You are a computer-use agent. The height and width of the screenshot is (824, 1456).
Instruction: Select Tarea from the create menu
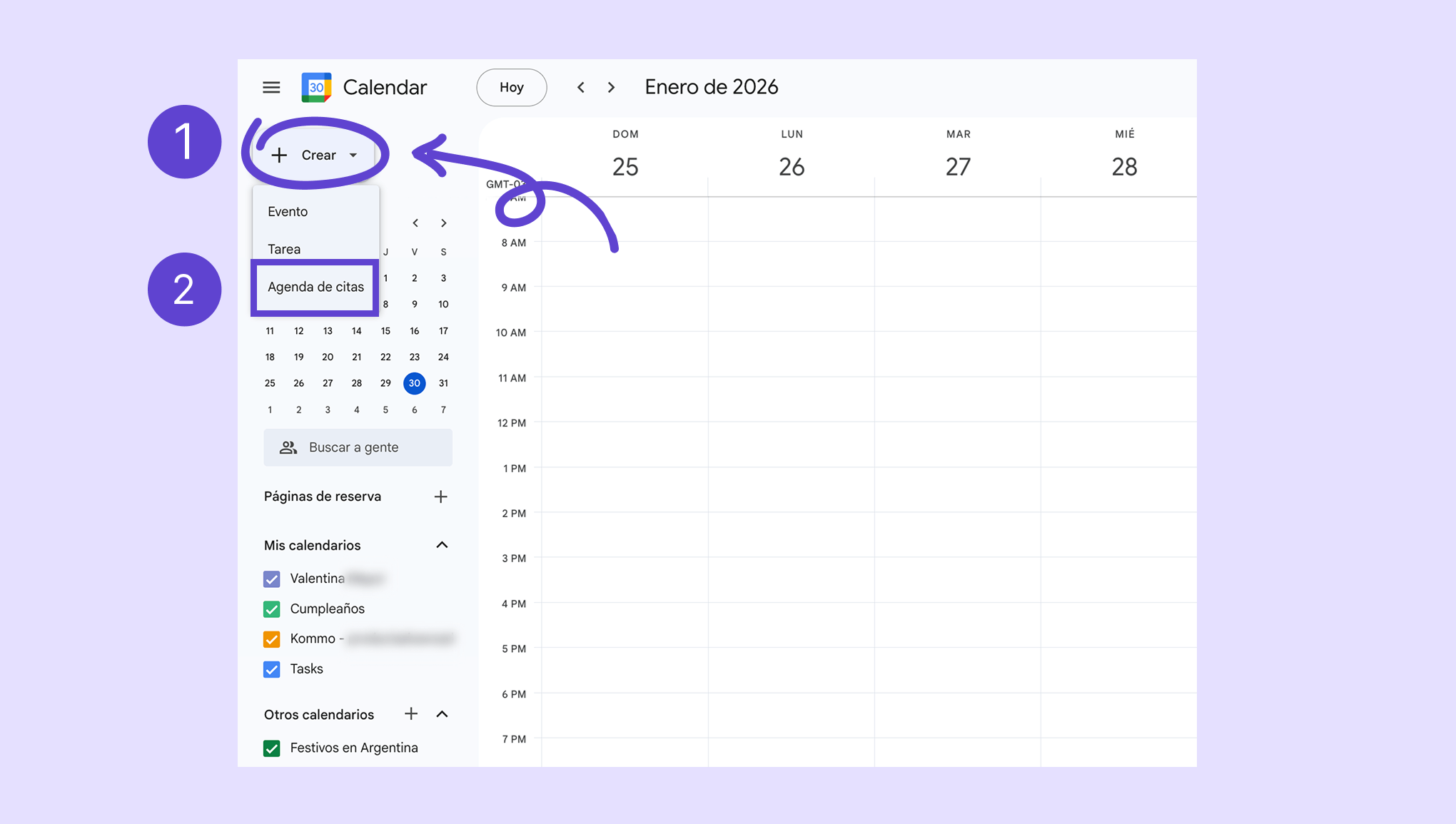[x=284, y=249]
